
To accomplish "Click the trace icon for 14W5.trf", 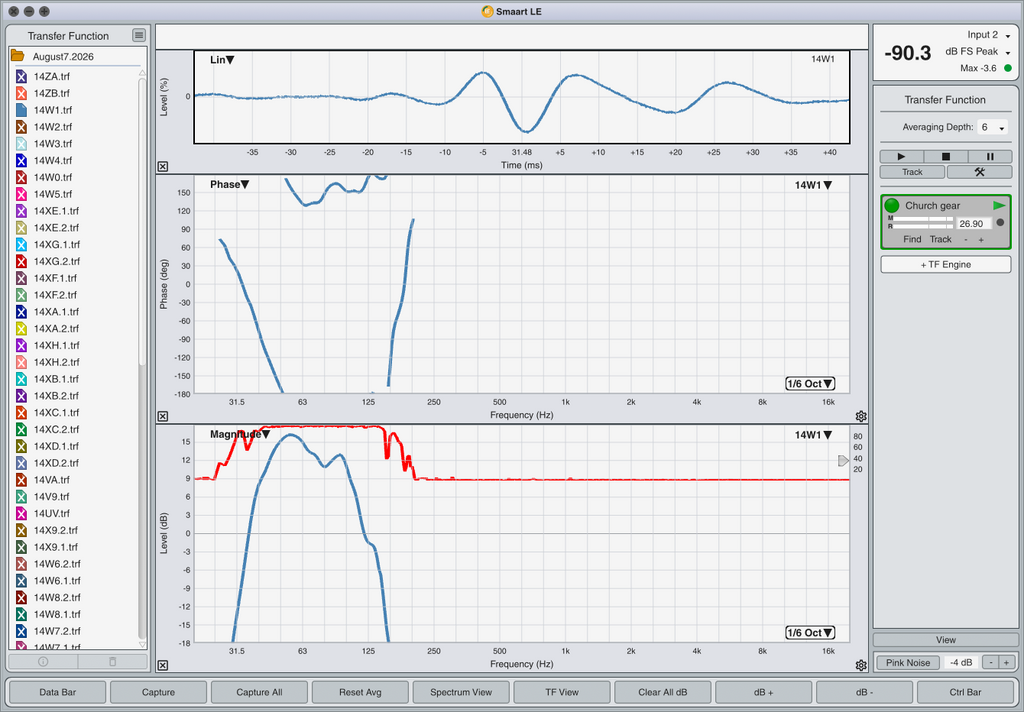I will tap(21, 194).
